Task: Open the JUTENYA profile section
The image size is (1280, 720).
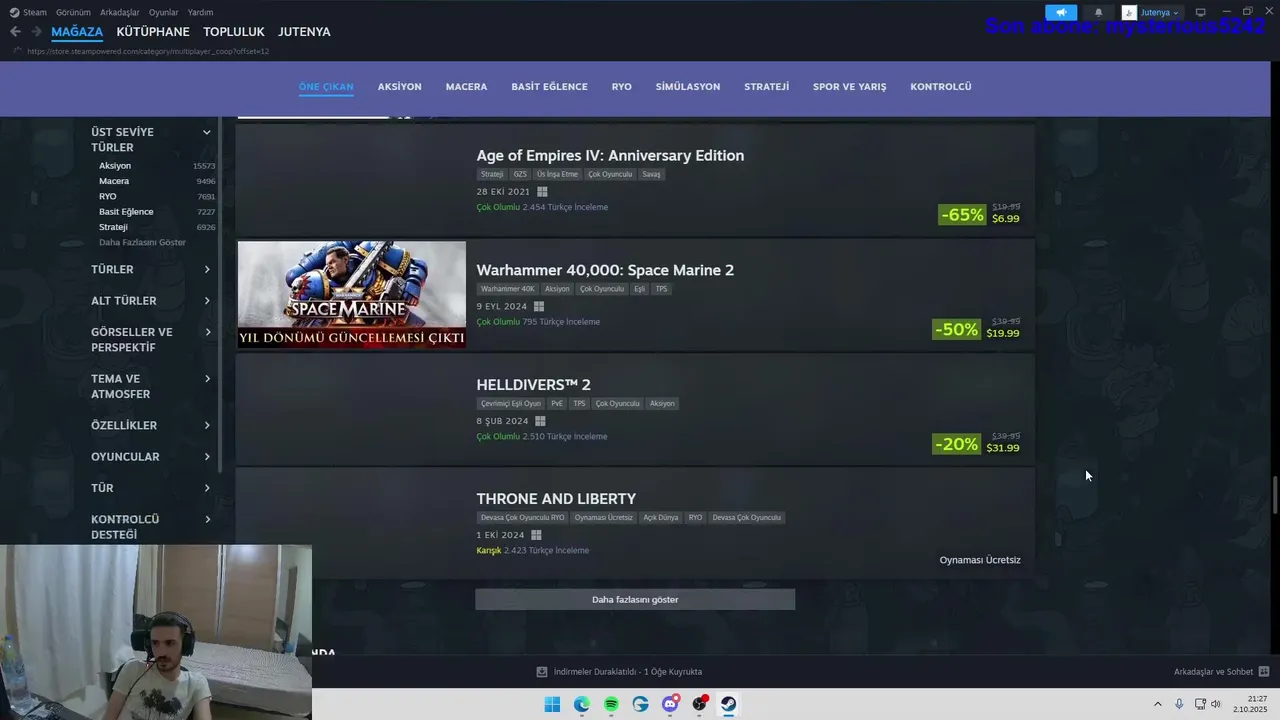Action: click(304, 32)
